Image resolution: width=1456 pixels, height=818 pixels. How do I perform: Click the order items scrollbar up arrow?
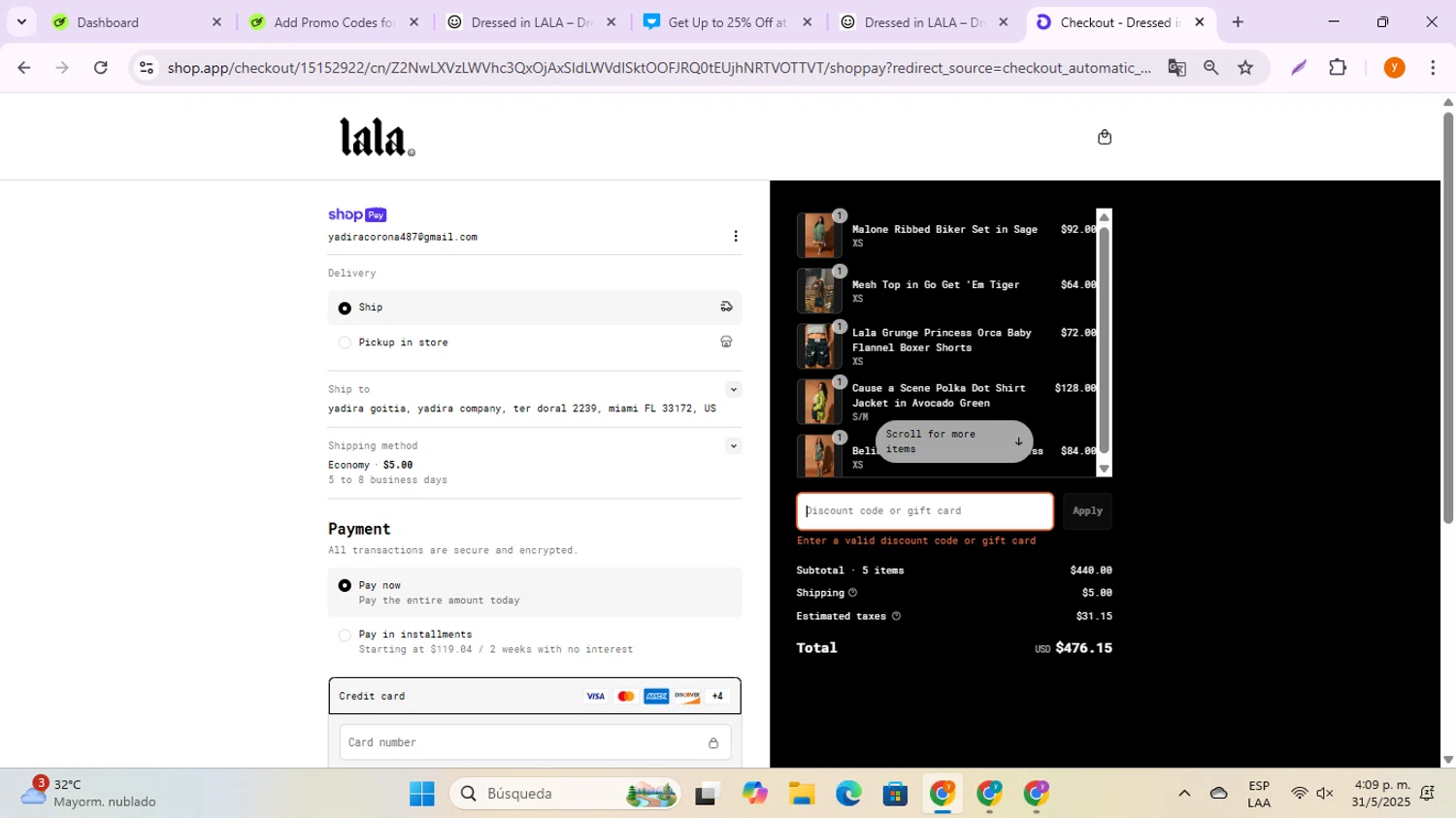(x=1104, y=217)
